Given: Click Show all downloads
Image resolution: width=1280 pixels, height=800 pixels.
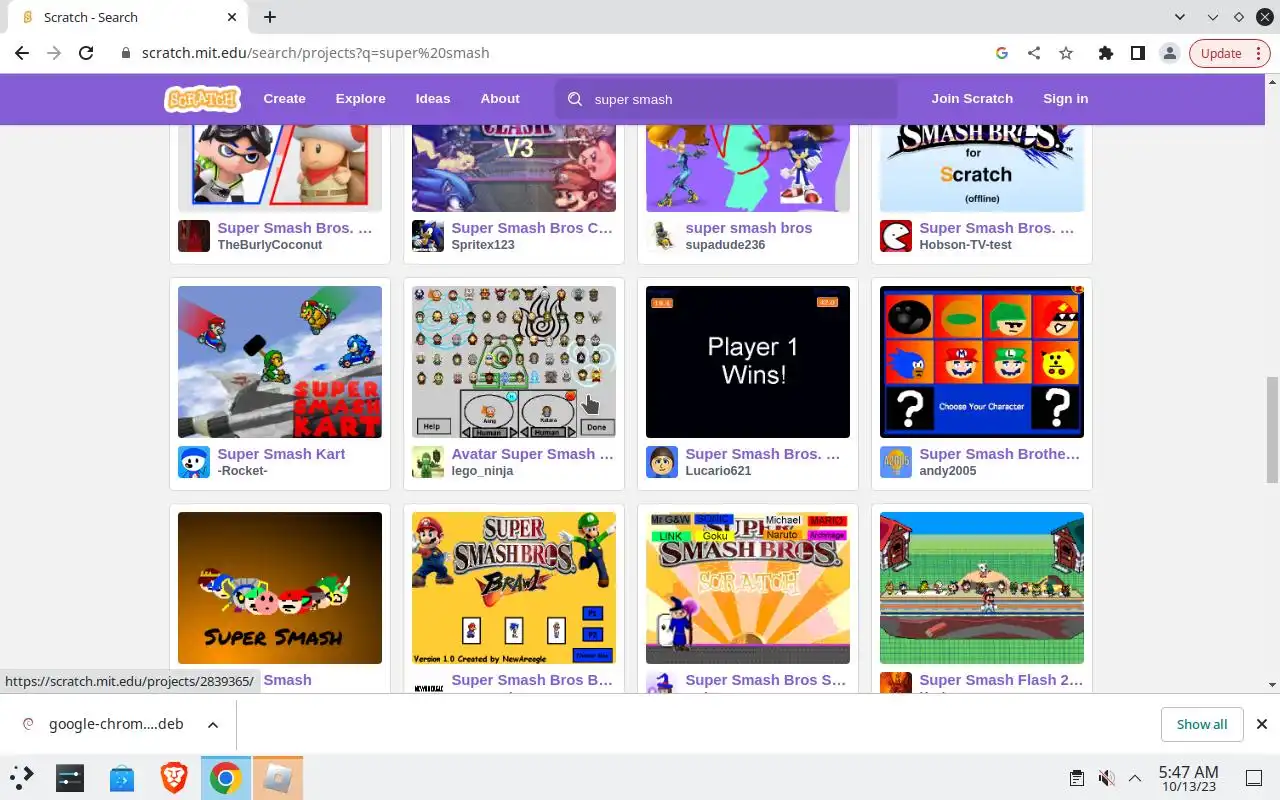Looking at the screenshot, I should [x=1202, y=724].
